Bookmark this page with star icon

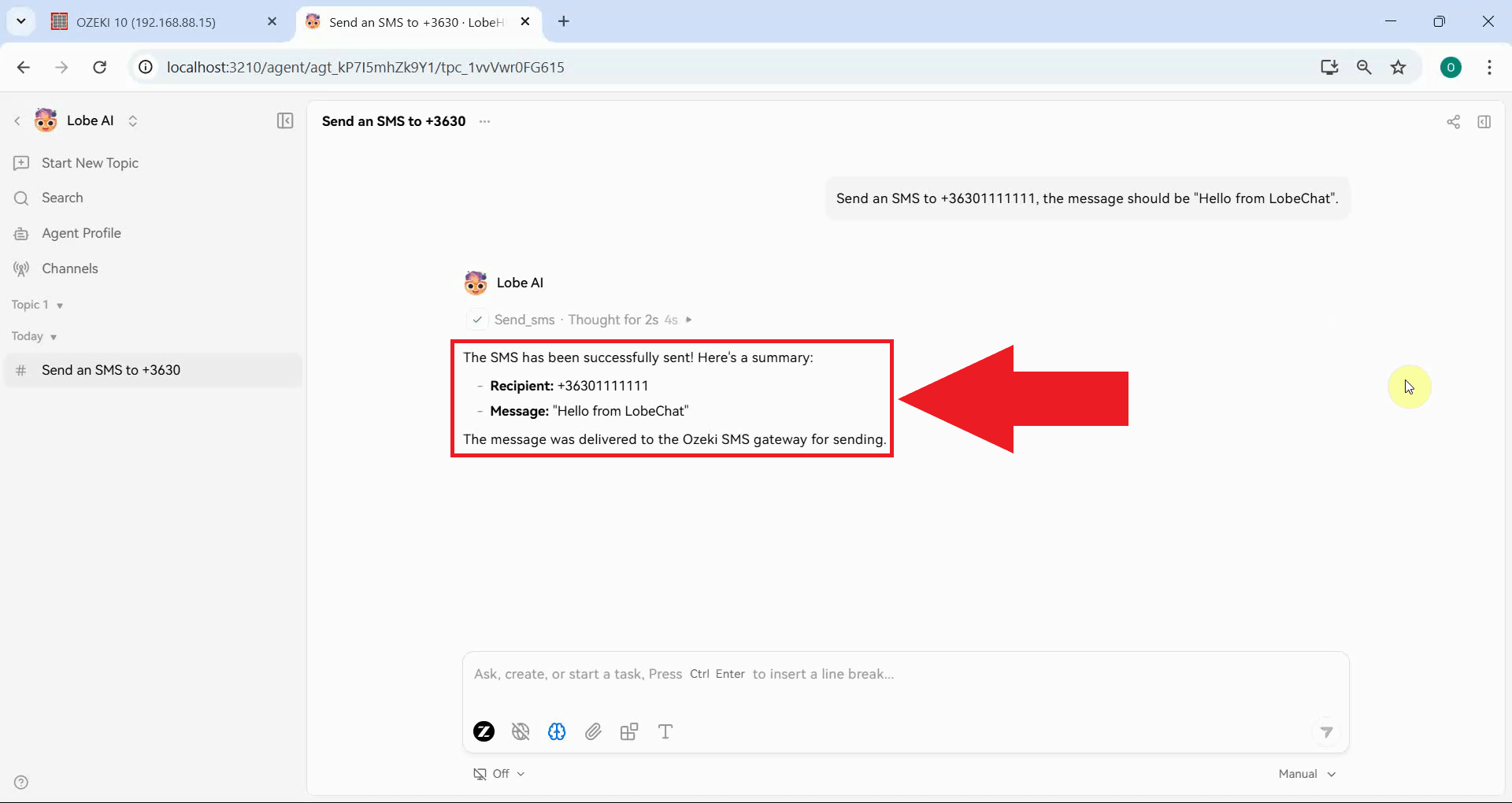pos(1399,67)
